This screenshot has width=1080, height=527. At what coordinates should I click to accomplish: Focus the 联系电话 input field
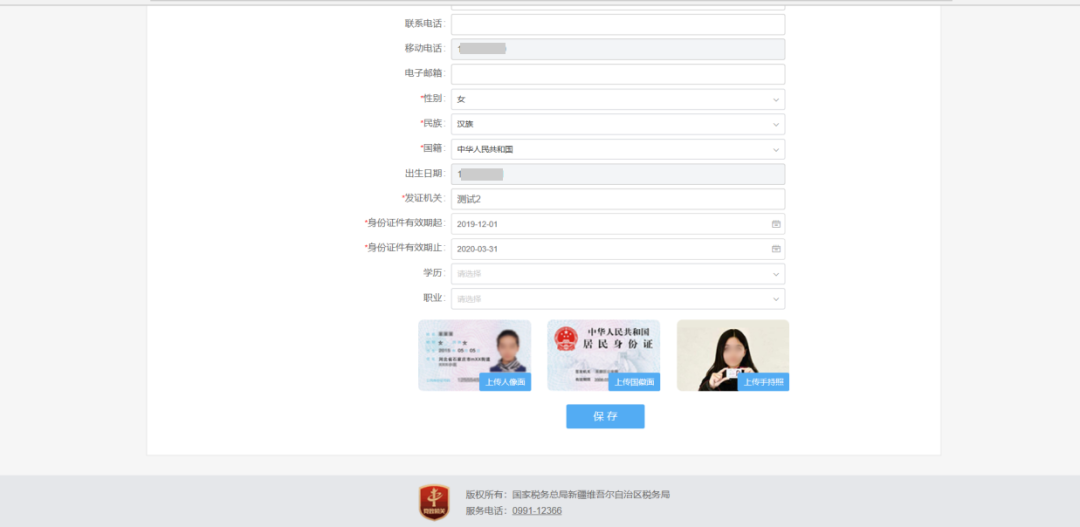618,25
